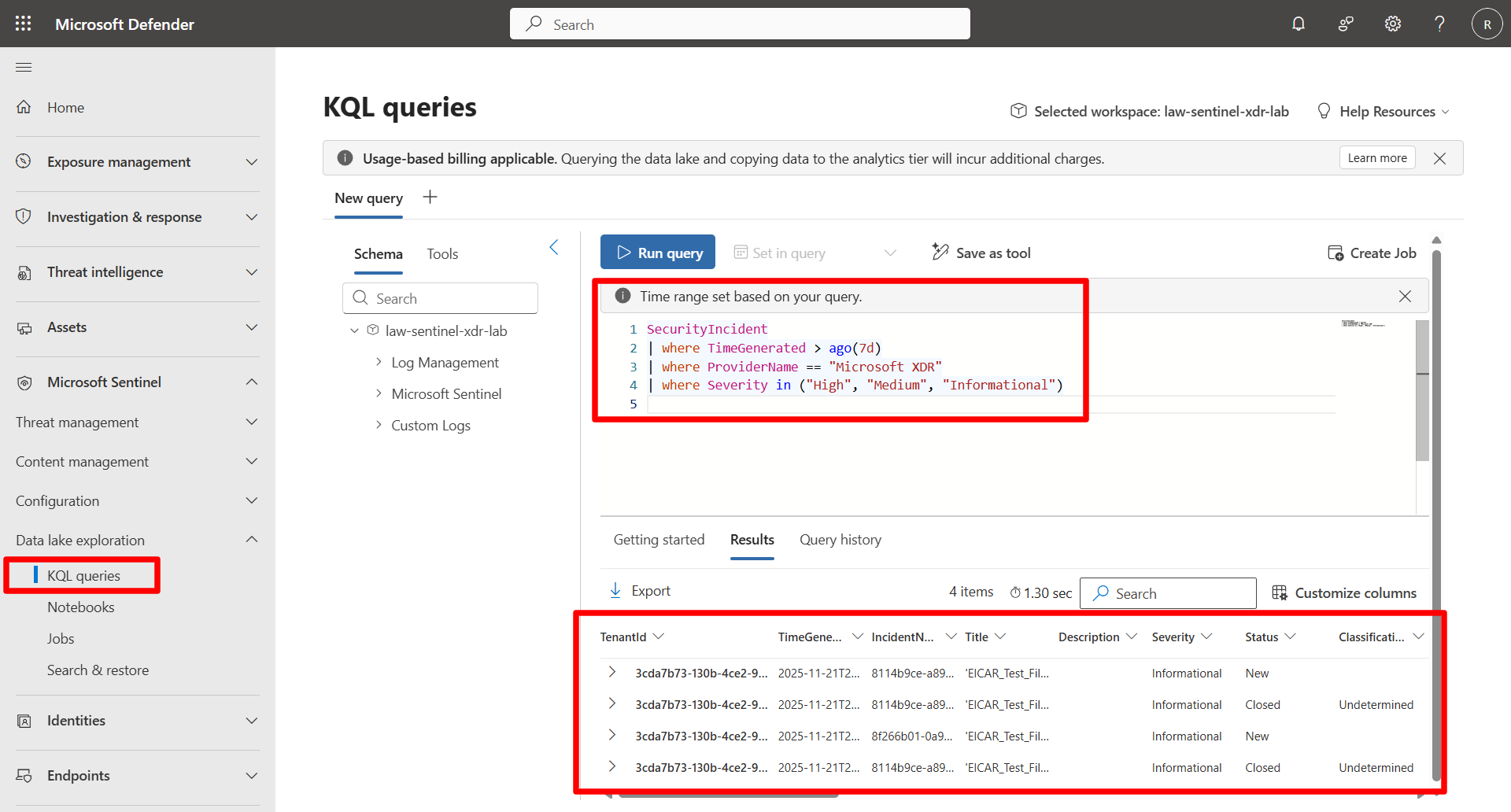This screenshot has height=812, width=1511.
Task: Expand Content management submenu
Action: pos(252,461)
